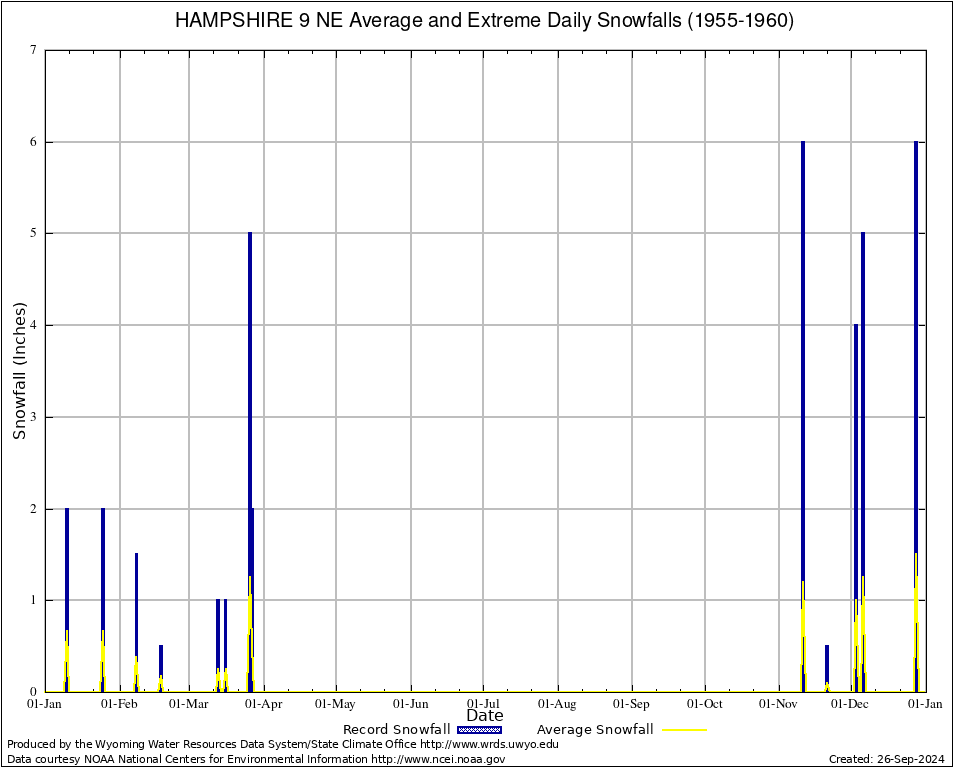Click the 7 tick label on y-axis
The height and width of the screenshot is (768, 954).
click(x=34, y=51)
